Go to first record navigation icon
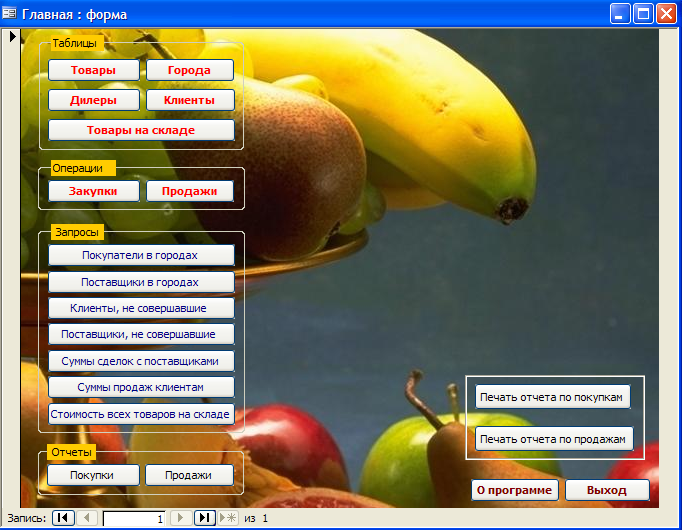Image resolution: width=682 pixels, height=530 pixels. click(63, 518)
